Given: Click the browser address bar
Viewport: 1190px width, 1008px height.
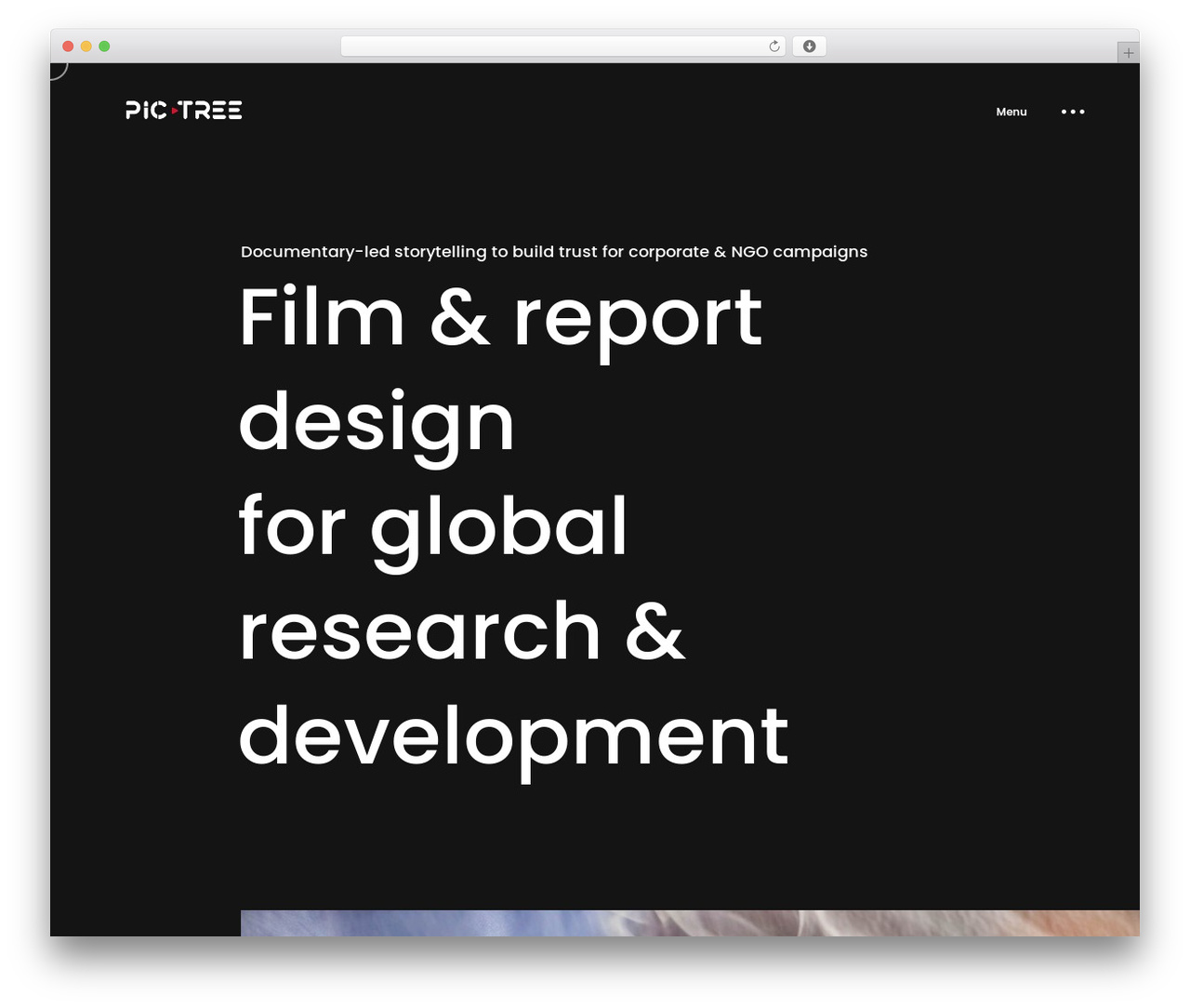Looking at the screenshot, I should tap(562, 46).
